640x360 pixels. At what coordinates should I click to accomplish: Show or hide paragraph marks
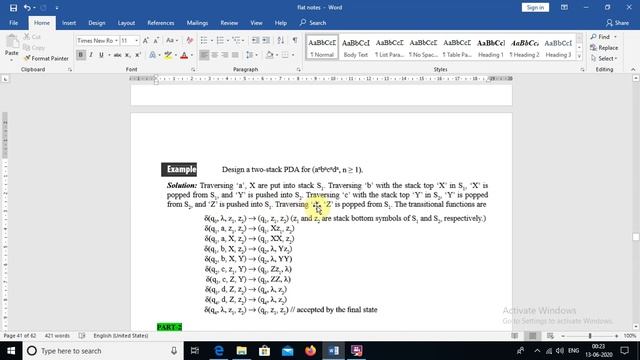click(x=295, y=40)
